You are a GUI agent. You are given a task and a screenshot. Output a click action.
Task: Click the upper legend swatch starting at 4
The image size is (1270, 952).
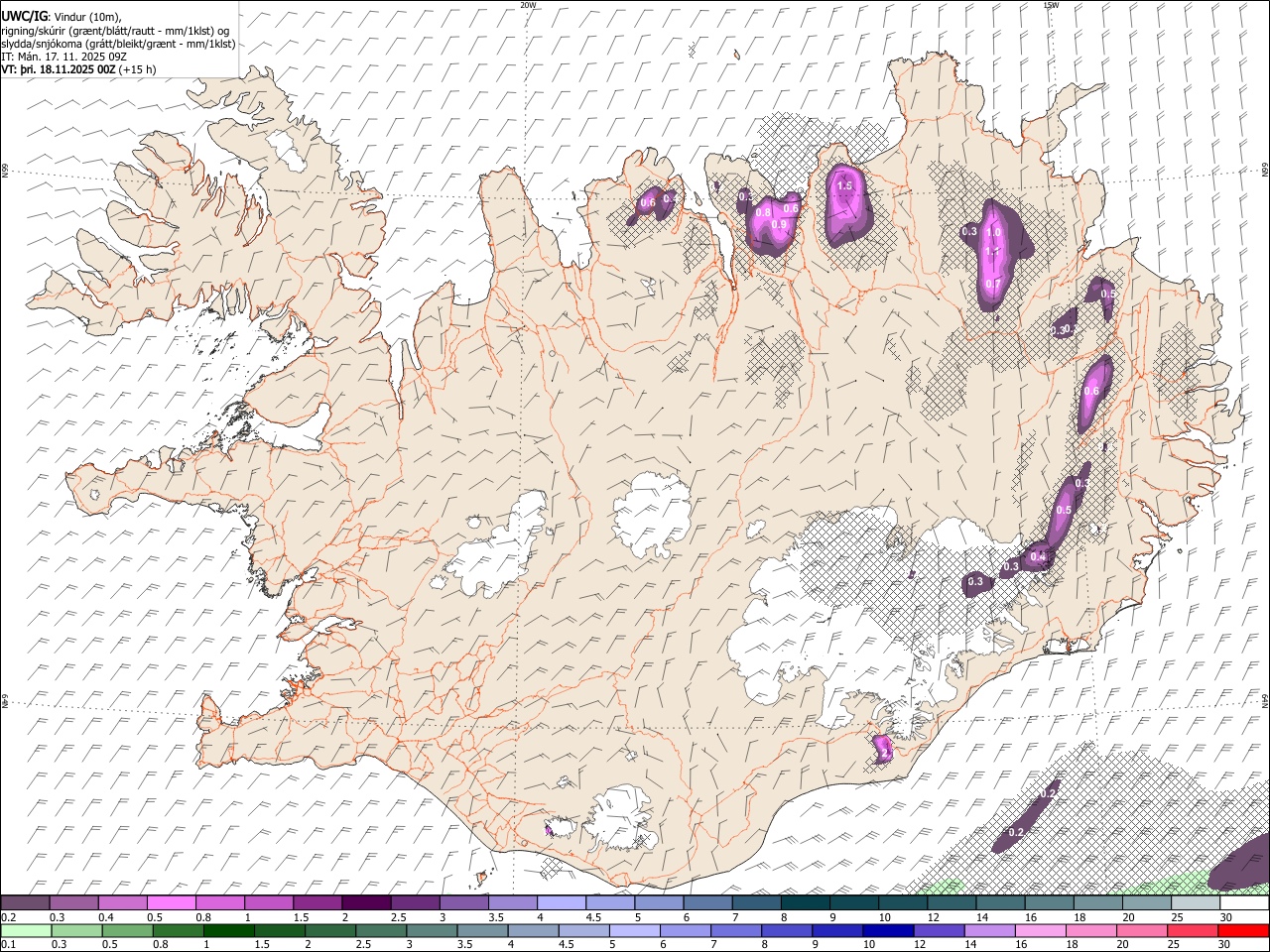click(561, 902)
